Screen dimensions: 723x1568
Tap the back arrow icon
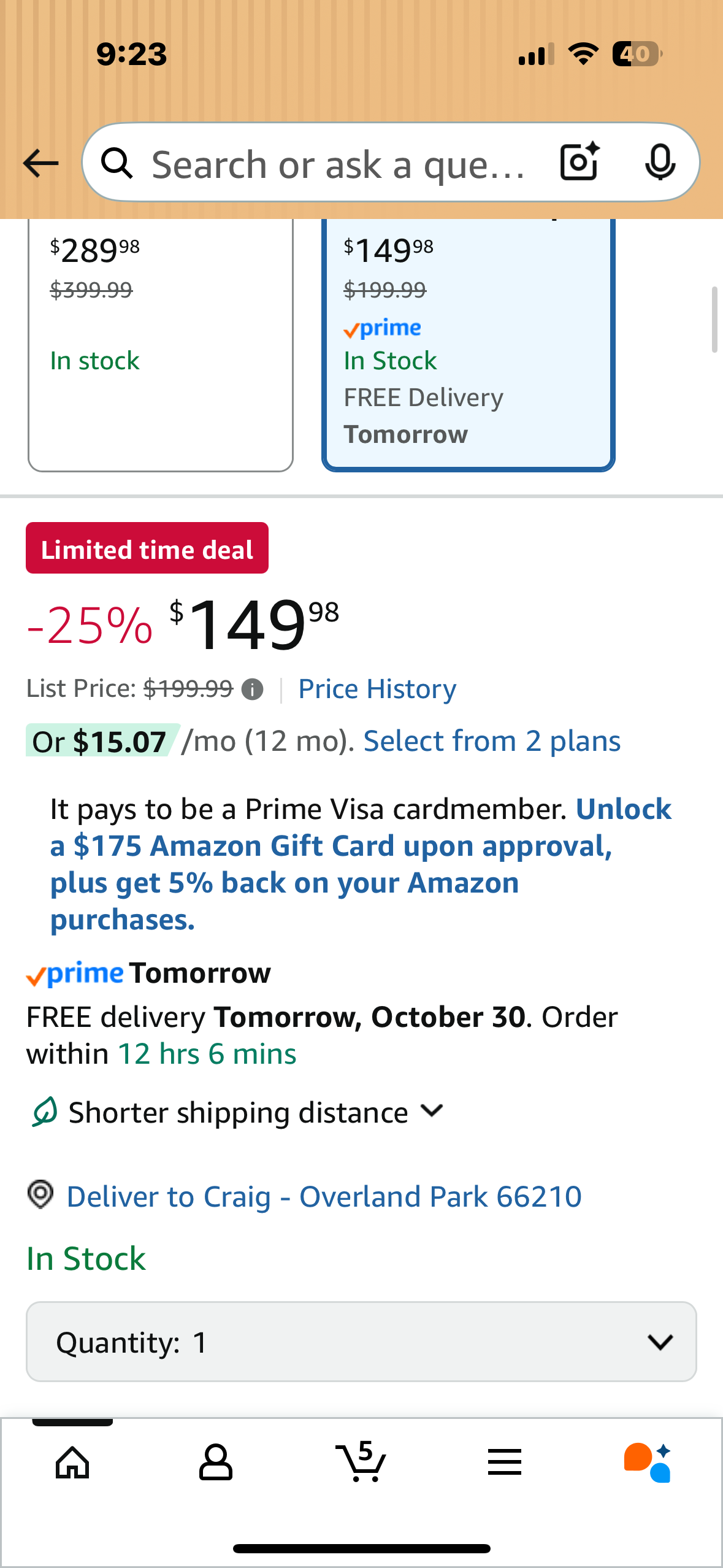point(40,163)
